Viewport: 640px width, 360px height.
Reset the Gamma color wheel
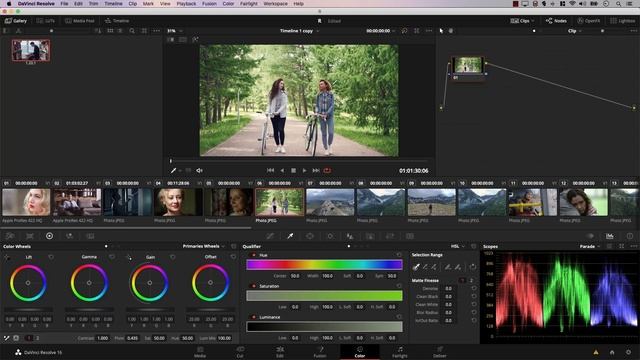[x=112, y=257]
